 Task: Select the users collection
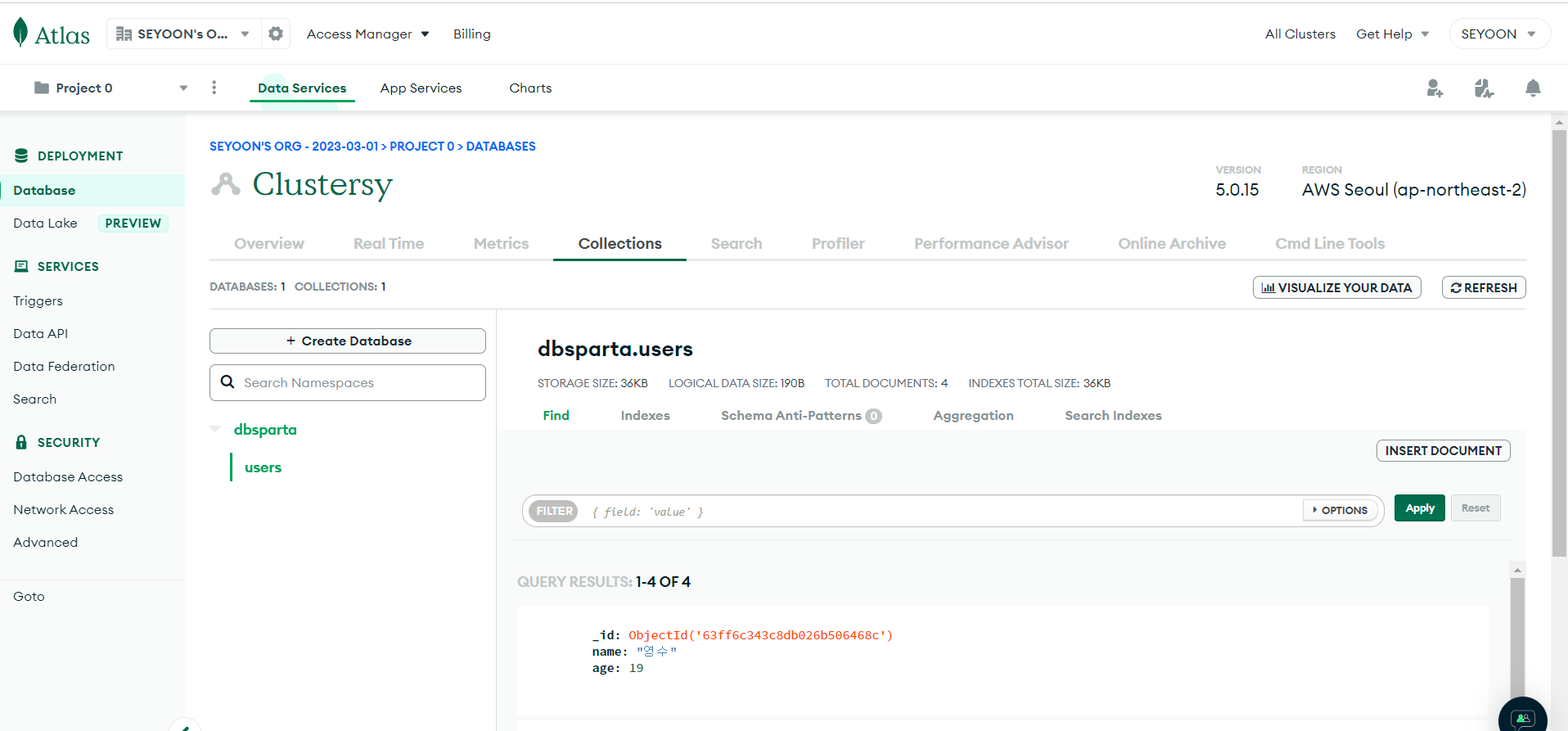263,467
